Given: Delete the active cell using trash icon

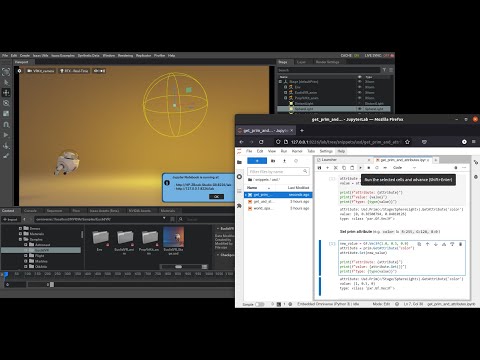Looking at the screenshot, I should [460, 244].
